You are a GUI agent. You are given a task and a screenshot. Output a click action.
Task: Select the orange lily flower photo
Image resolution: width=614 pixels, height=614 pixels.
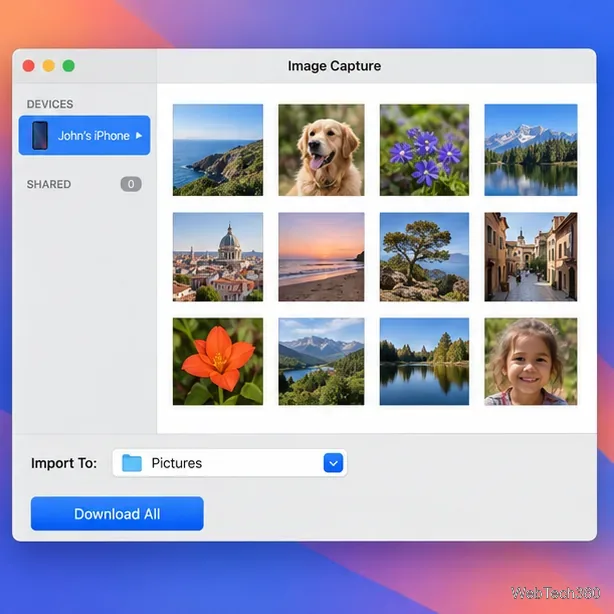(x=218, y=361)
